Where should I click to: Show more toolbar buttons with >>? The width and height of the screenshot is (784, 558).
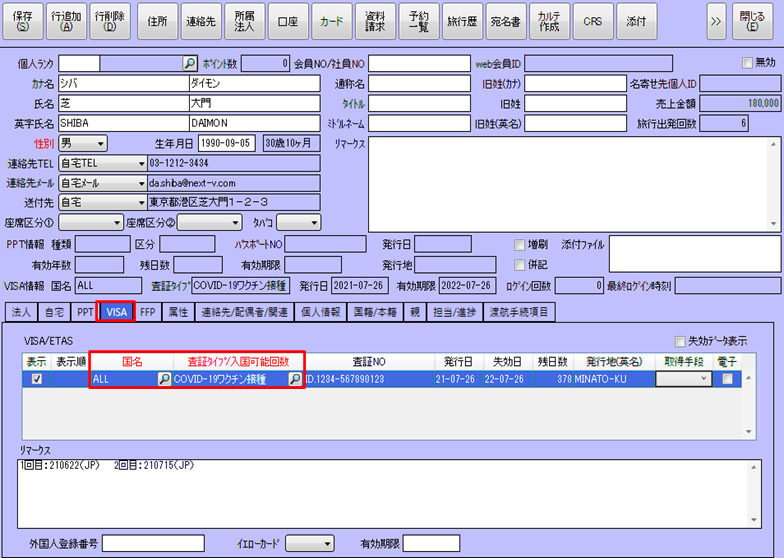point(716,21)
